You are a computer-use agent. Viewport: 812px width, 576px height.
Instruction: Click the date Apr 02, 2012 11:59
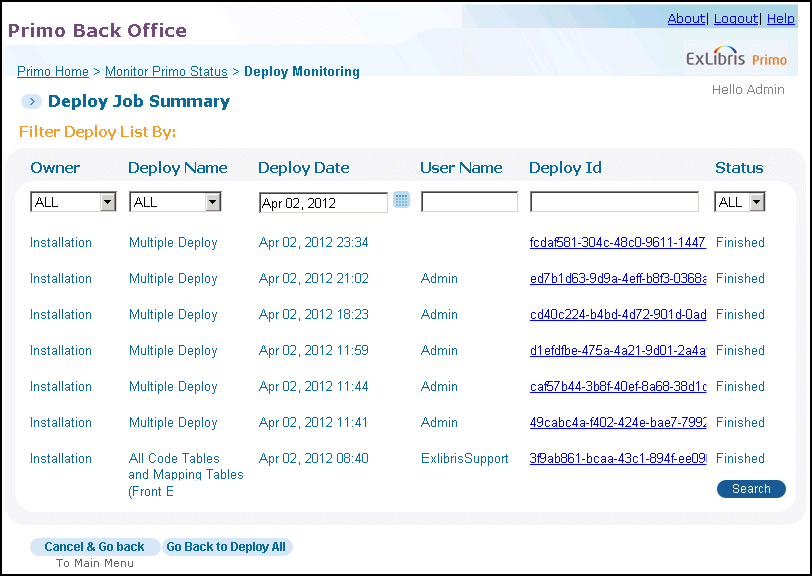point(313,351)
